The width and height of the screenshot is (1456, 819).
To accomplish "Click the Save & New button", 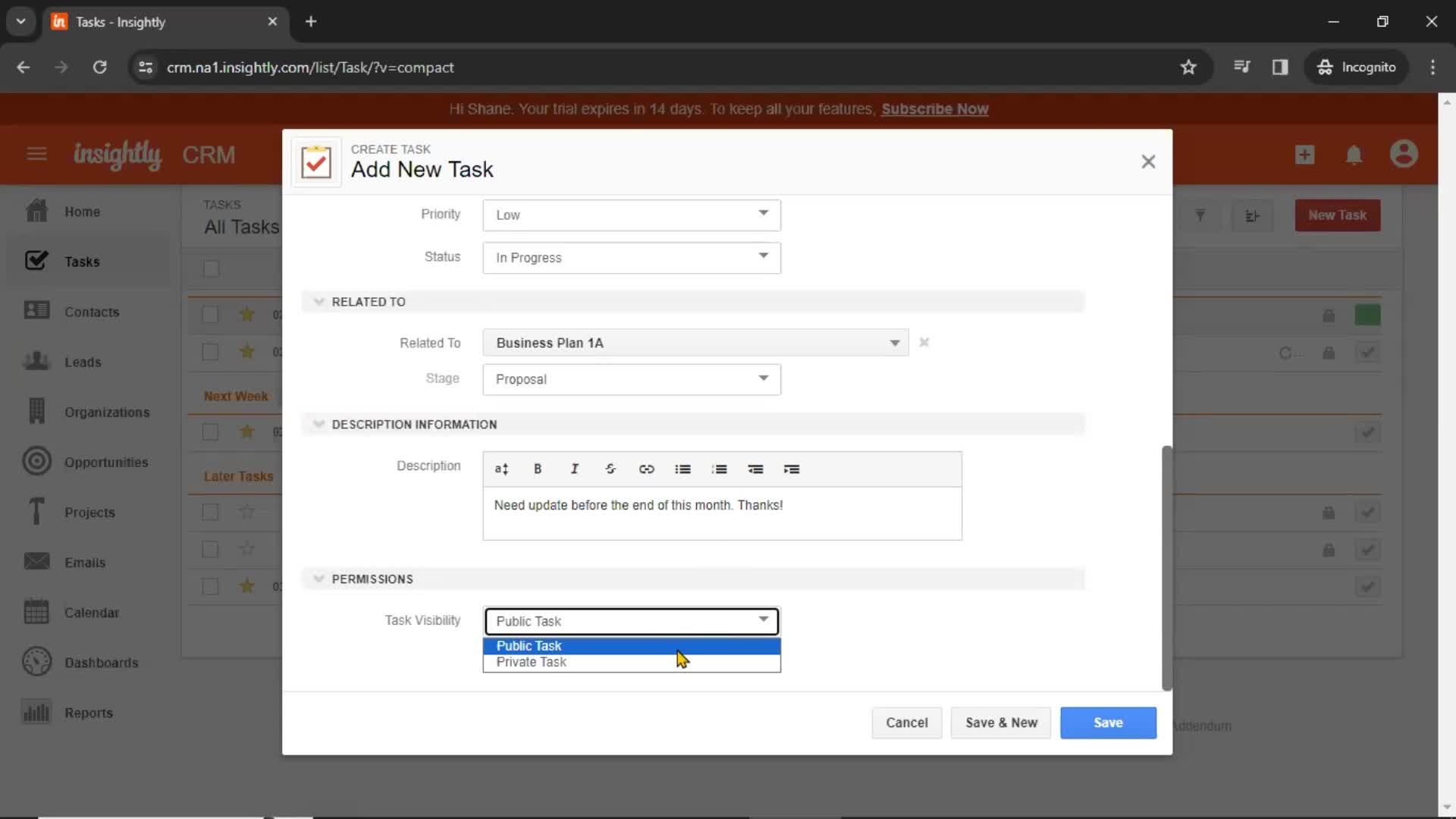I will point(1001,722).
